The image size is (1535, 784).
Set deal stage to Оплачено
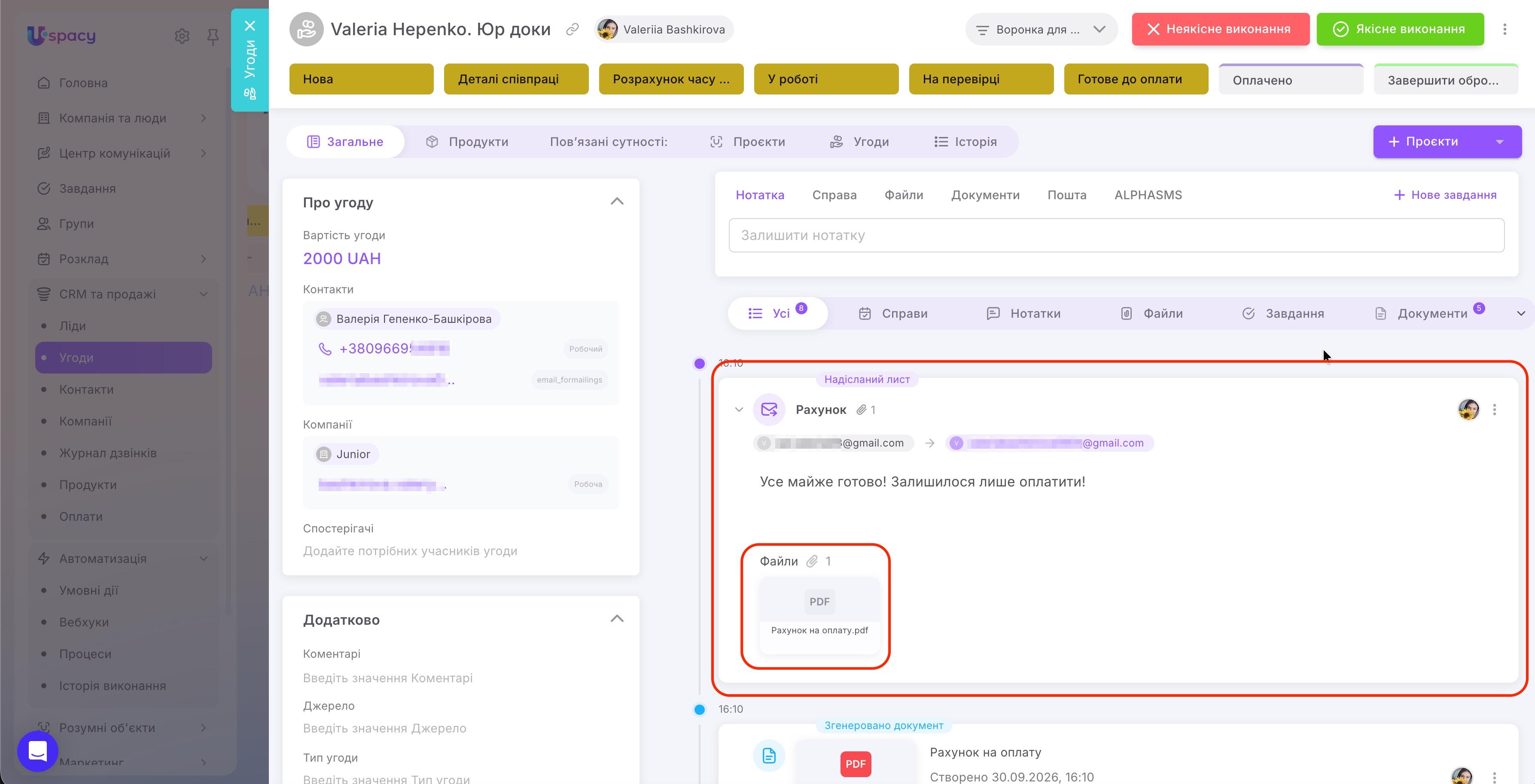click(1291, 80)
